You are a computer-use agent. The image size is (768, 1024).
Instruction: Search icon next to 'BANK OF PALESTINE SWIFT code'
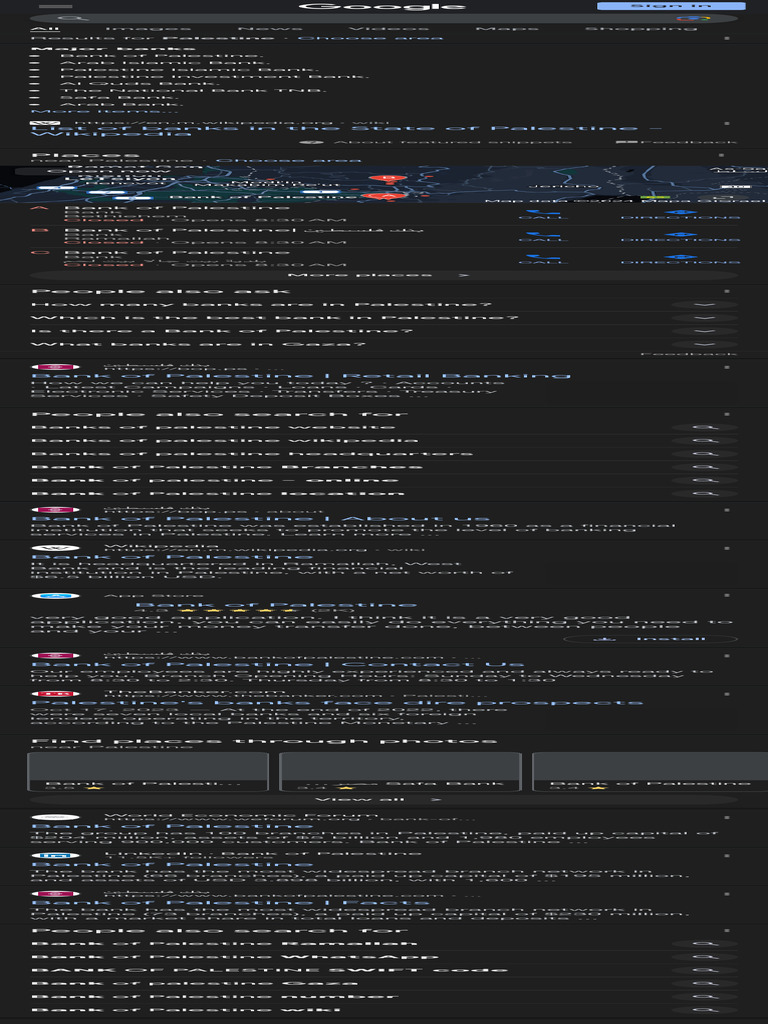705,970
